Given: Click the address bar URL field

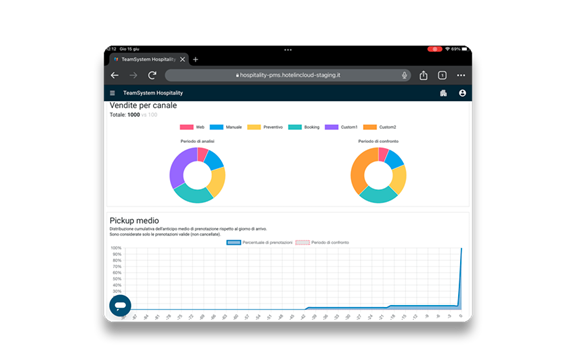Looking at the screenshot, I should [x=288, y=75].
